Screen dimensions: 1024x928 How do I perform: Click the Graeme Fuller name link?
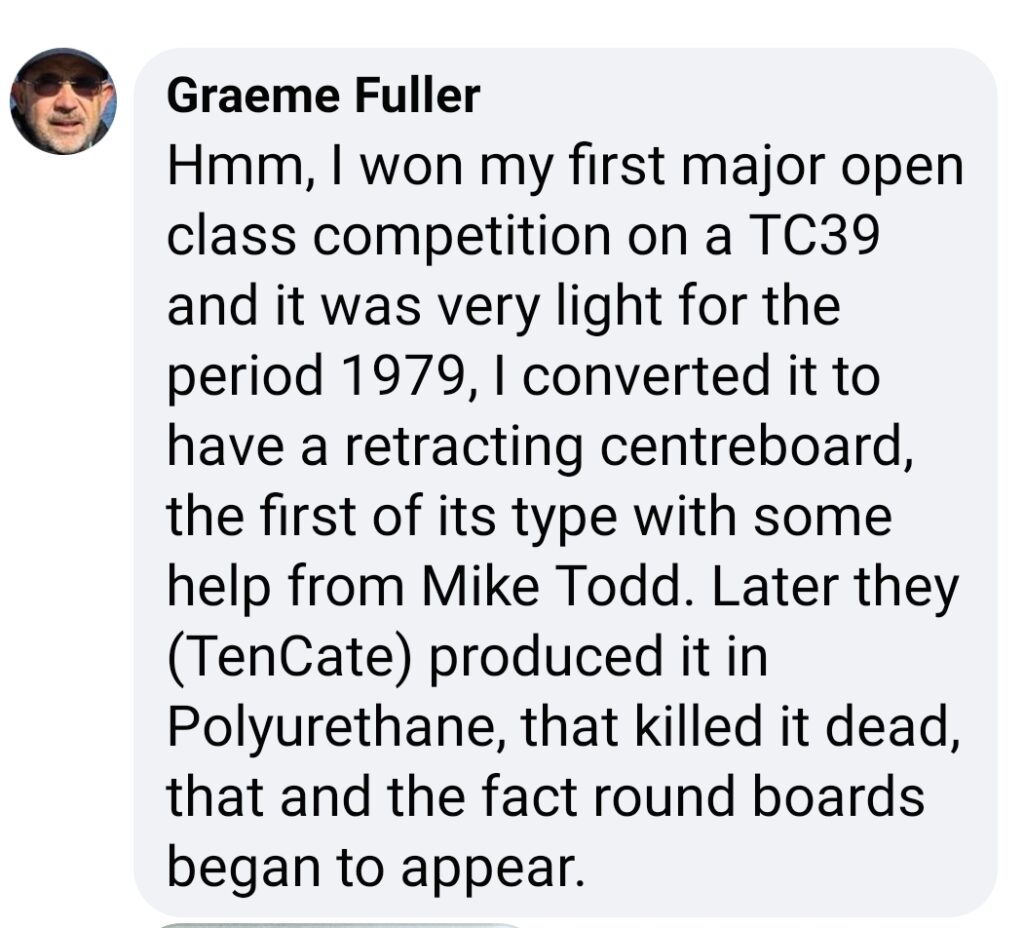(x=323, y=97)
